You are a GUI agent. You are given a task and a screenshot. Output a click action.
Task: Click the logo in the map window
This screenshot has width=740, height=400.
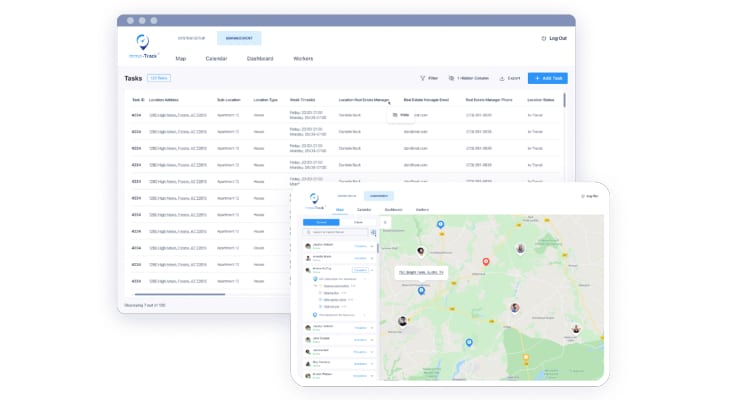pos(315,201)
